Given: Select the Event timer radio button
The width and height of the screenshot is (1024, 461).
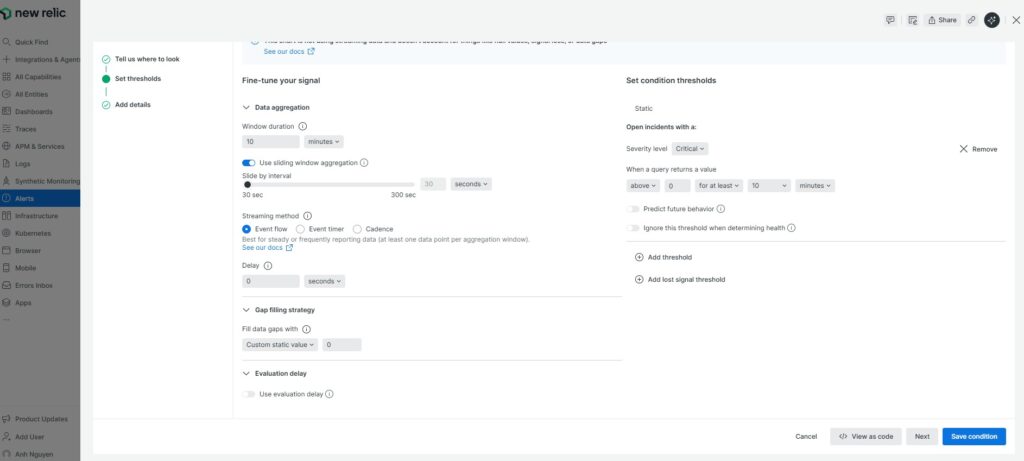Looking at the screenshot, I should 300,229.
